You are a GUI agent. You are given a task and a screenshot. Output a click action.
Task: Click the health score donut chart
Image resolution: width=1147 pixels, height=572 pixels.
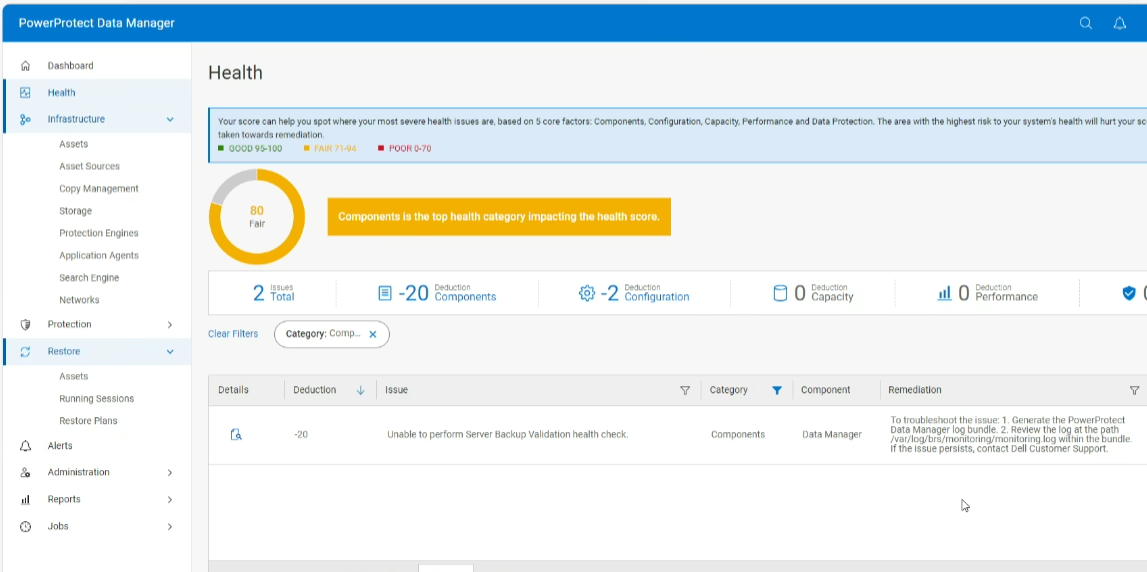[x=257, y=217]
